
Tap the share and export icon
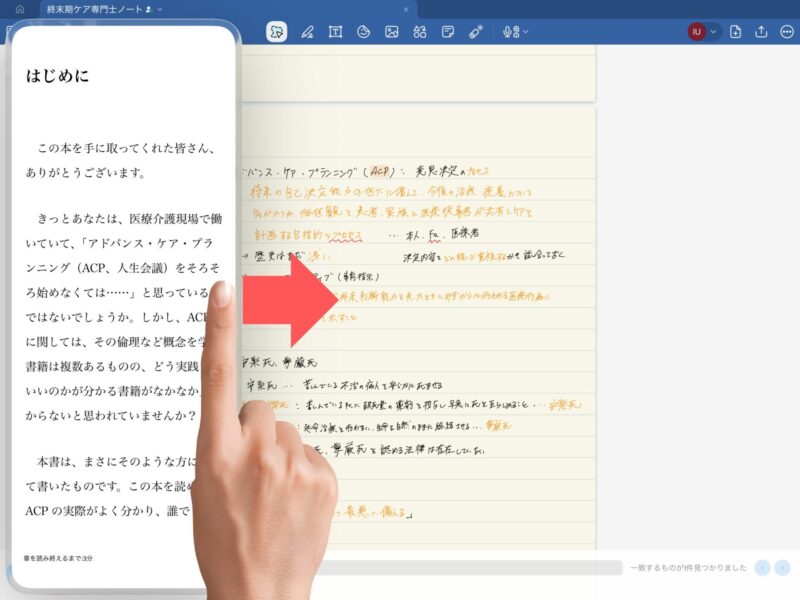[x=761, y=32]
